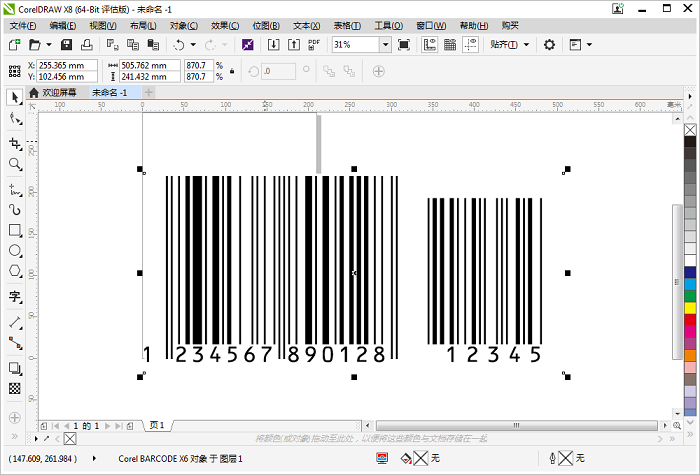Click the user account icon
Viewport: 700px width, 475px height.
618,9
